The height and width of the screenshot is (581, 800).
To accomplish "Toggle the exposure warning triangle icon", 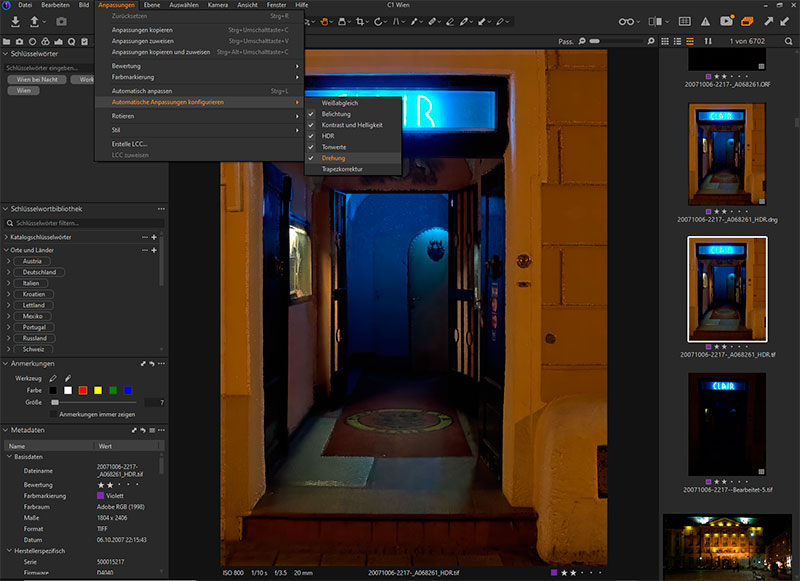I will (705, 21).
